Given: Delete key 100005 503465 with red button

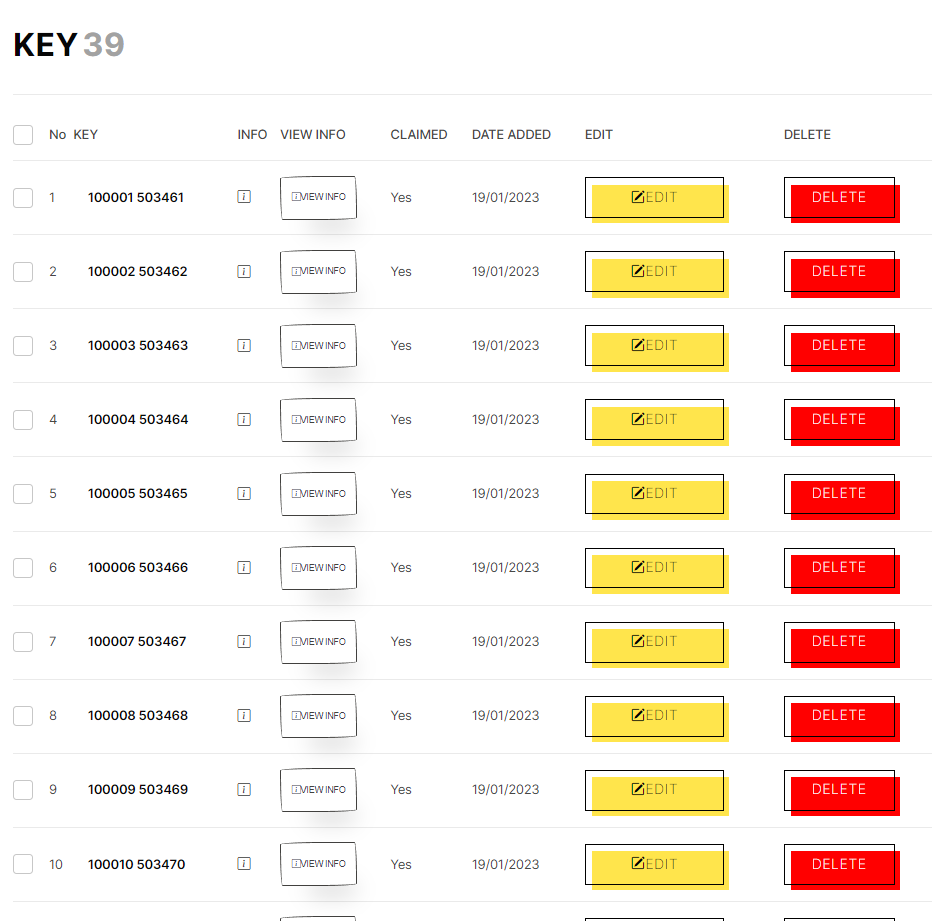Looking at the screenshot, I should click(841, 496).
